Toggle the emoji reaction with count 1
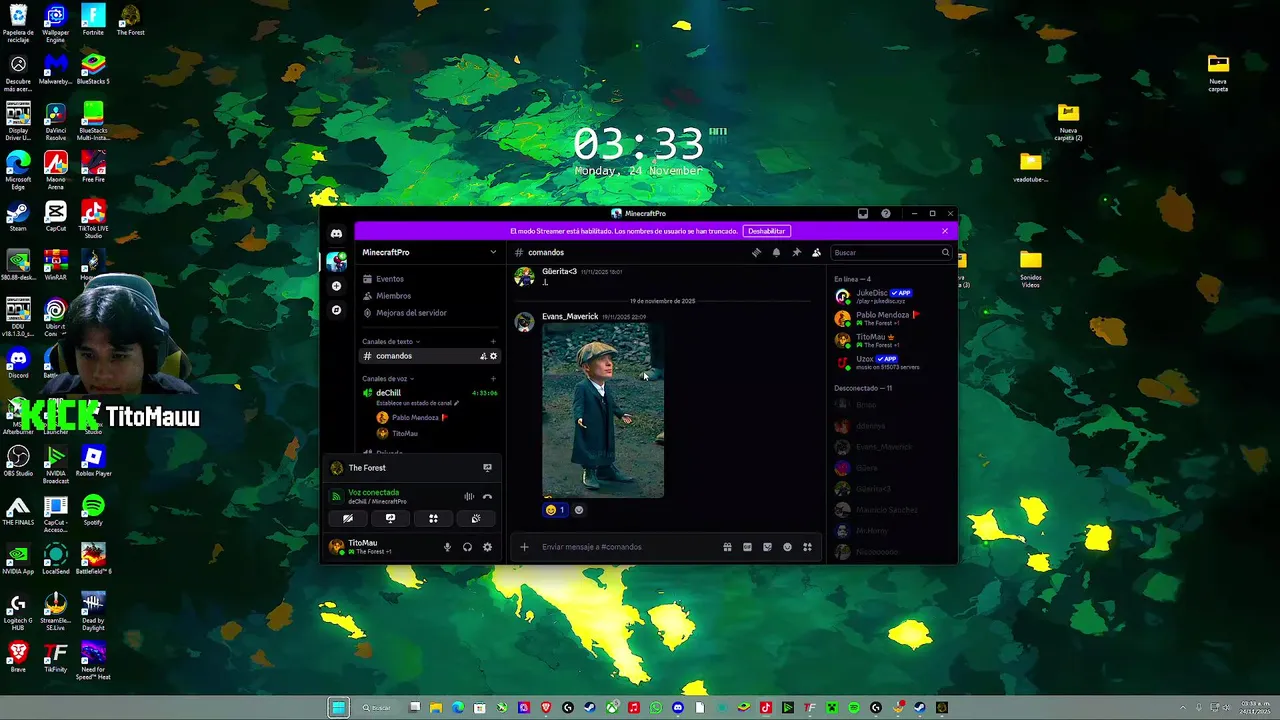Image resolution: width=1280 pixels, height=720 pixels. point(555,510)
